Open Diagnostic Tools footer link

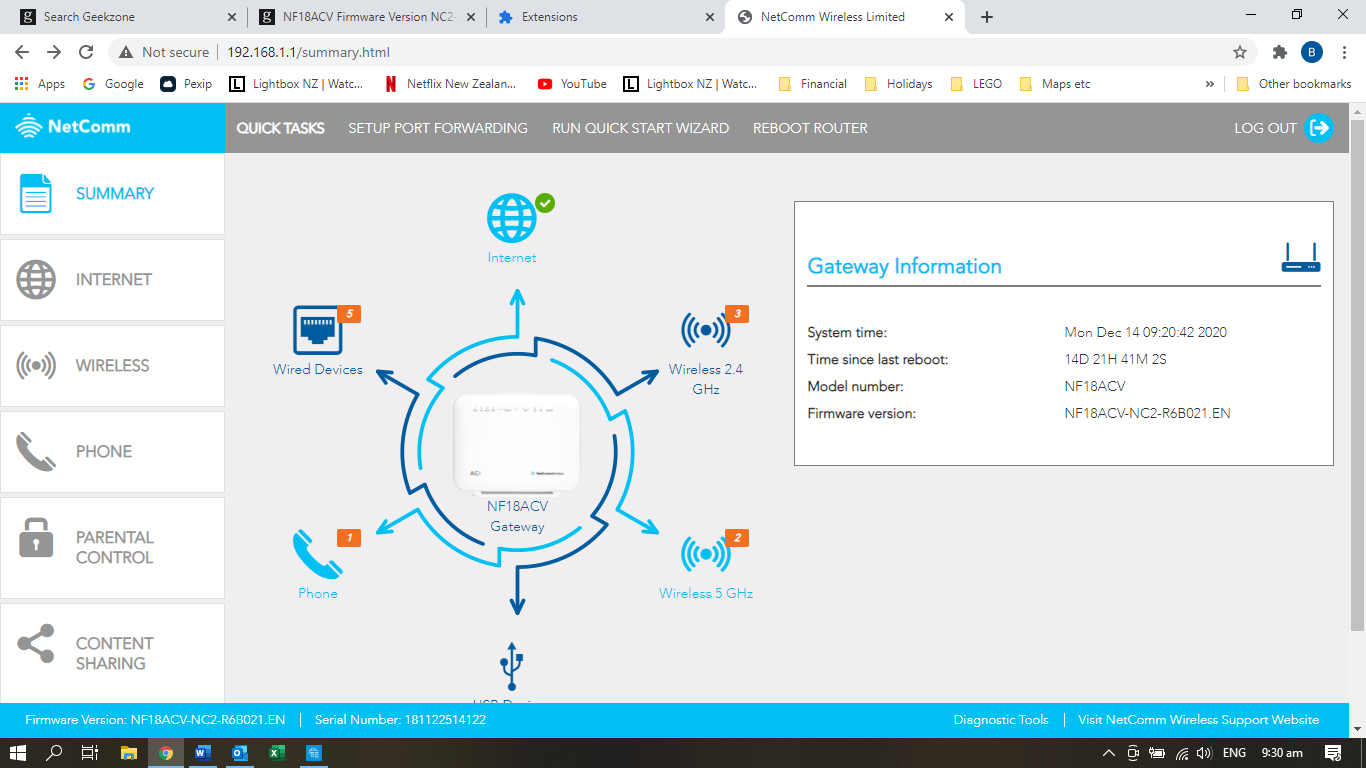pyautogui.click(x=1000, y=720)
